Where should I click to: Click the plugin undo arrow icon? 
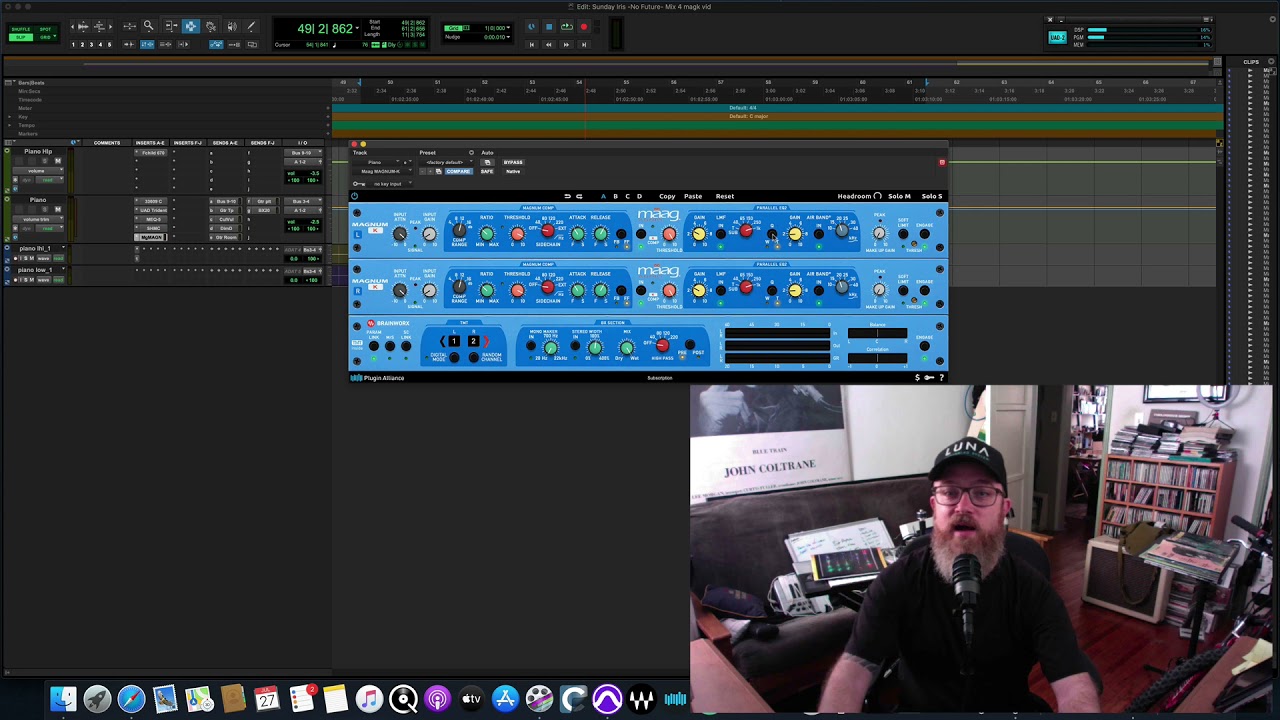(567, 196)
